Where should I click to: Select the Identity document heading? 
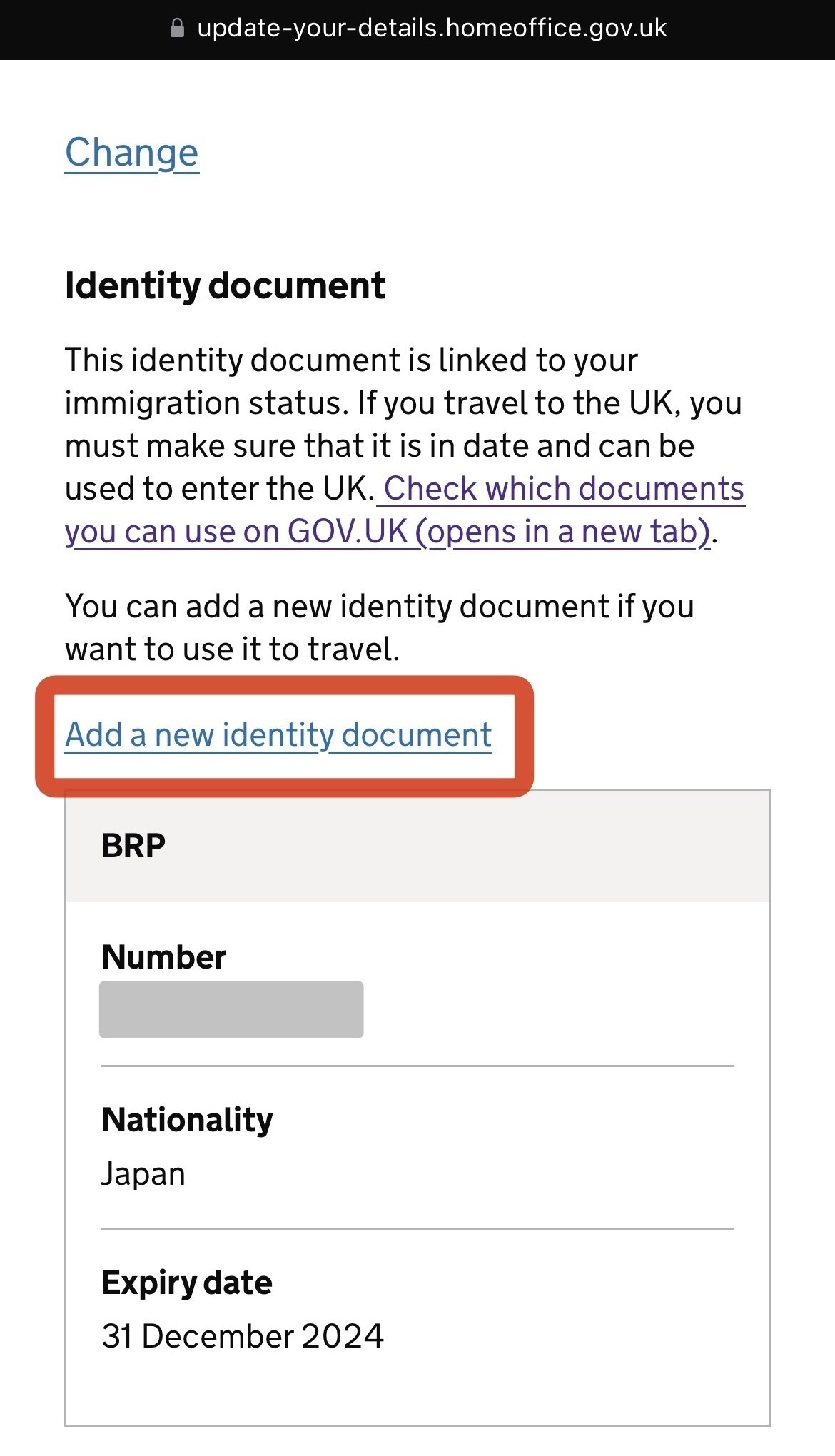click(225, 286)
